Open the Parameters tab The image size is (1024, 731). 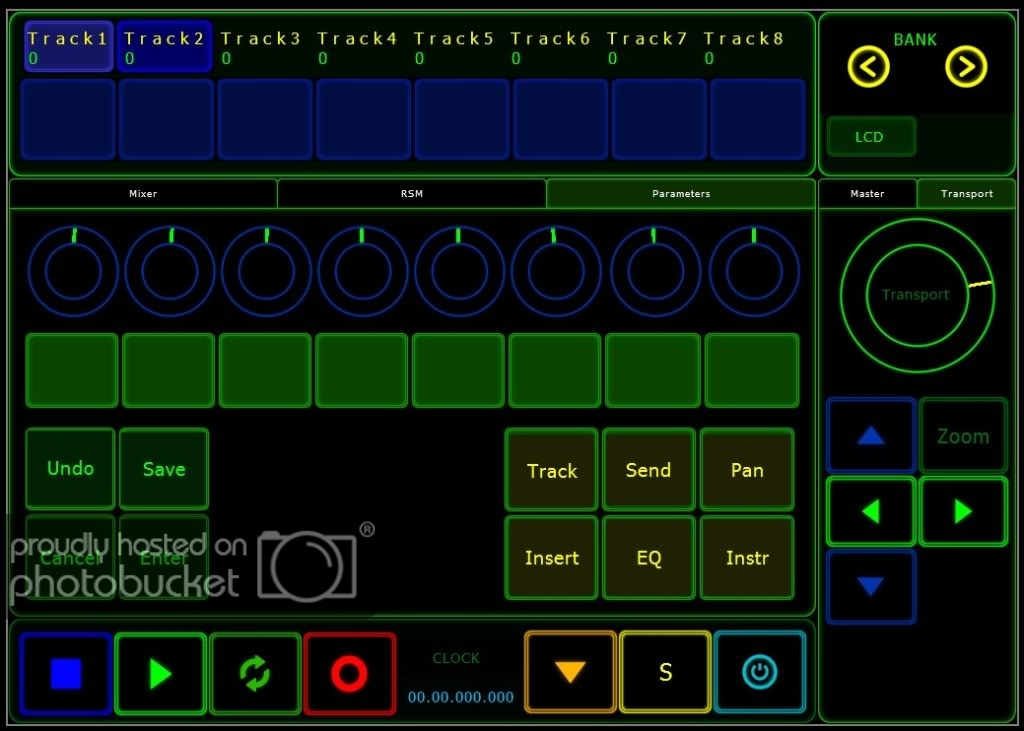coord(680,194)
